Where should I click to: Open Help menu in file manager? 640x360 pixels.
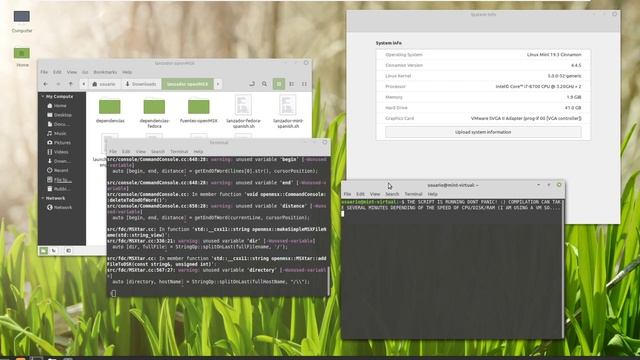tap(127, 72)
